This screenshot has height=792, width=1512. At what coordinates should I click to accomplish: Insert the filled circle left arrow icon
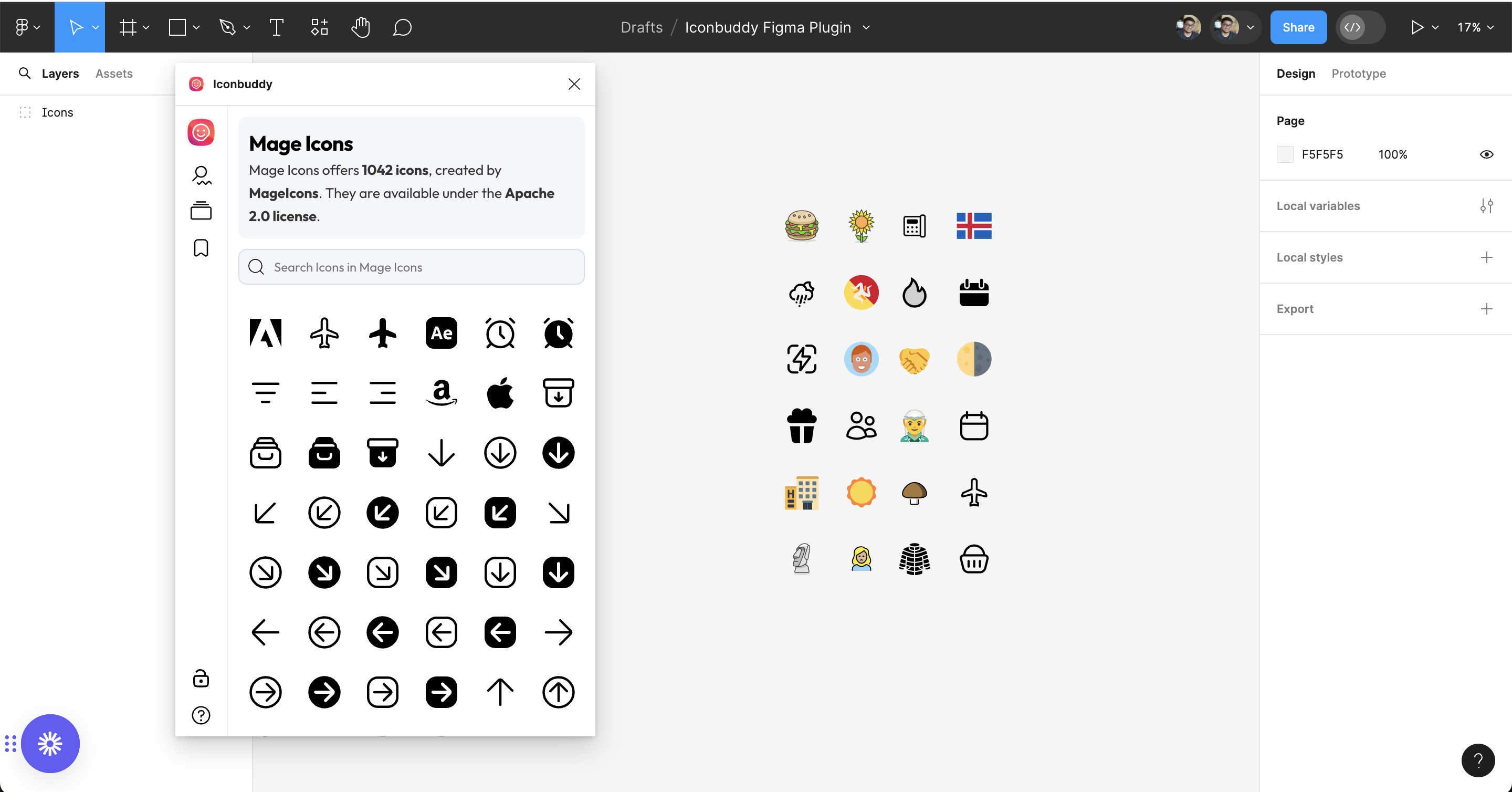(382, 632)
